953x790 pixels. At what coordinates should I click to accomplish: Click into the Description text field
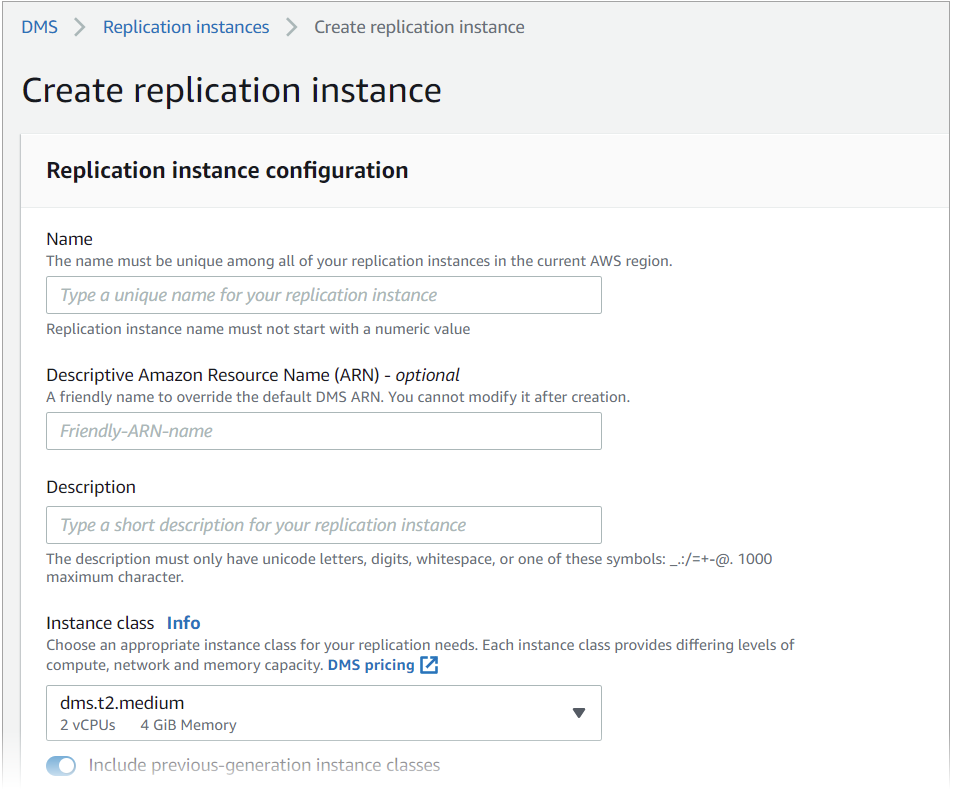tap(324, 525)
